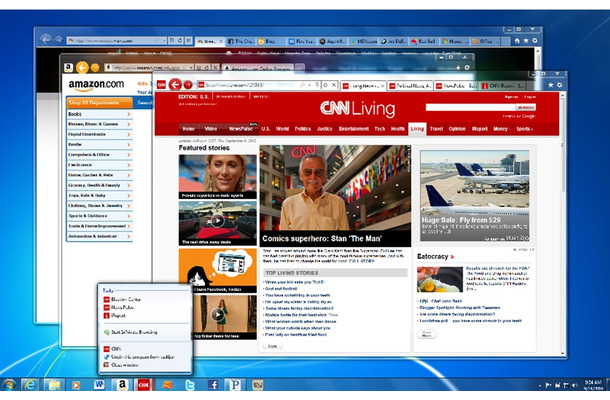Open address bar dropdown in Amazon window
The height and width of the screenshot is (400, 610).
pyautogui.click(x=191, y=67)
